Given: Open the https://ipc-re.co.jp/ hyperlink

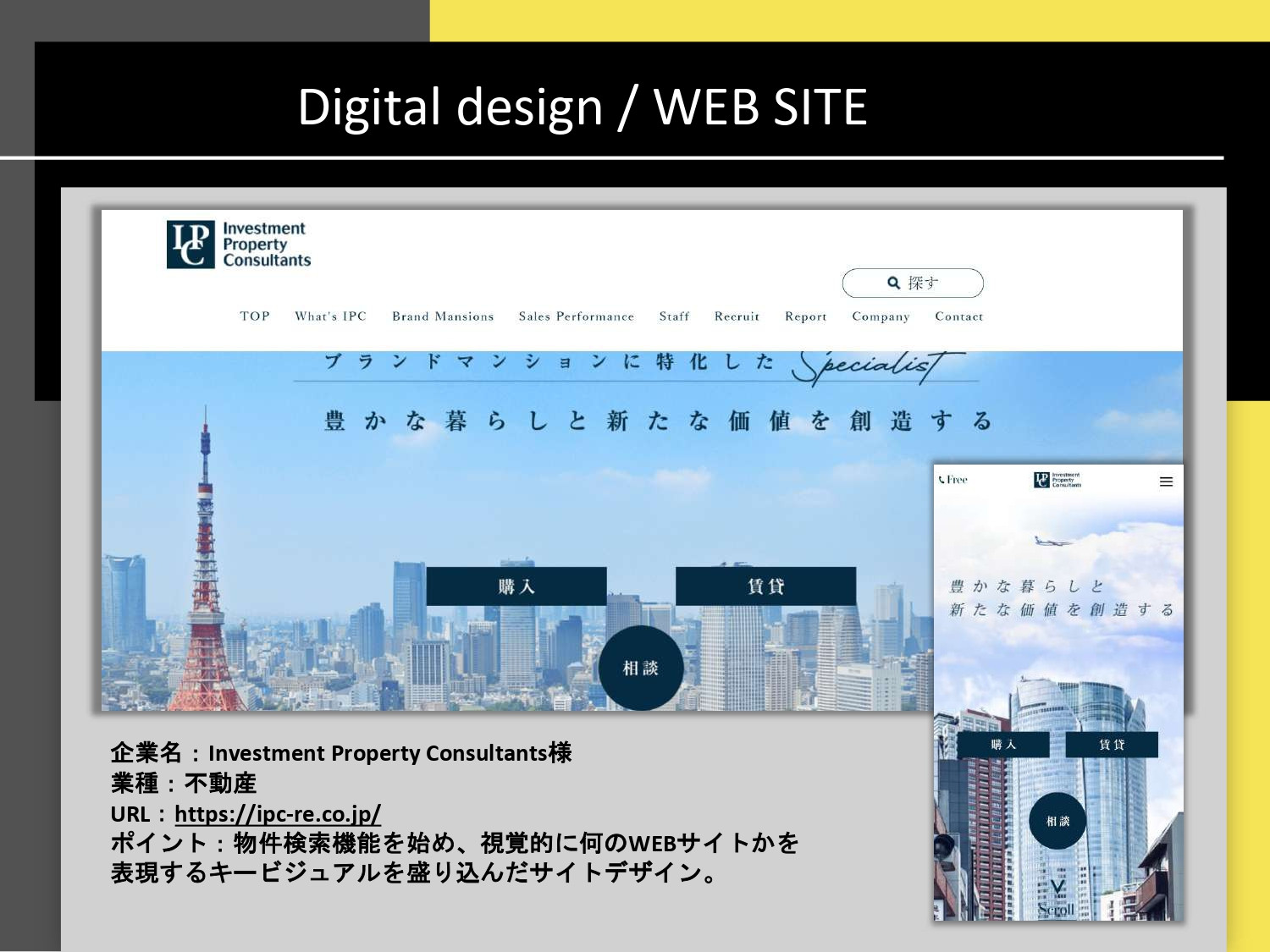Looking at the screenshot, I should click(x=277, y=815).
